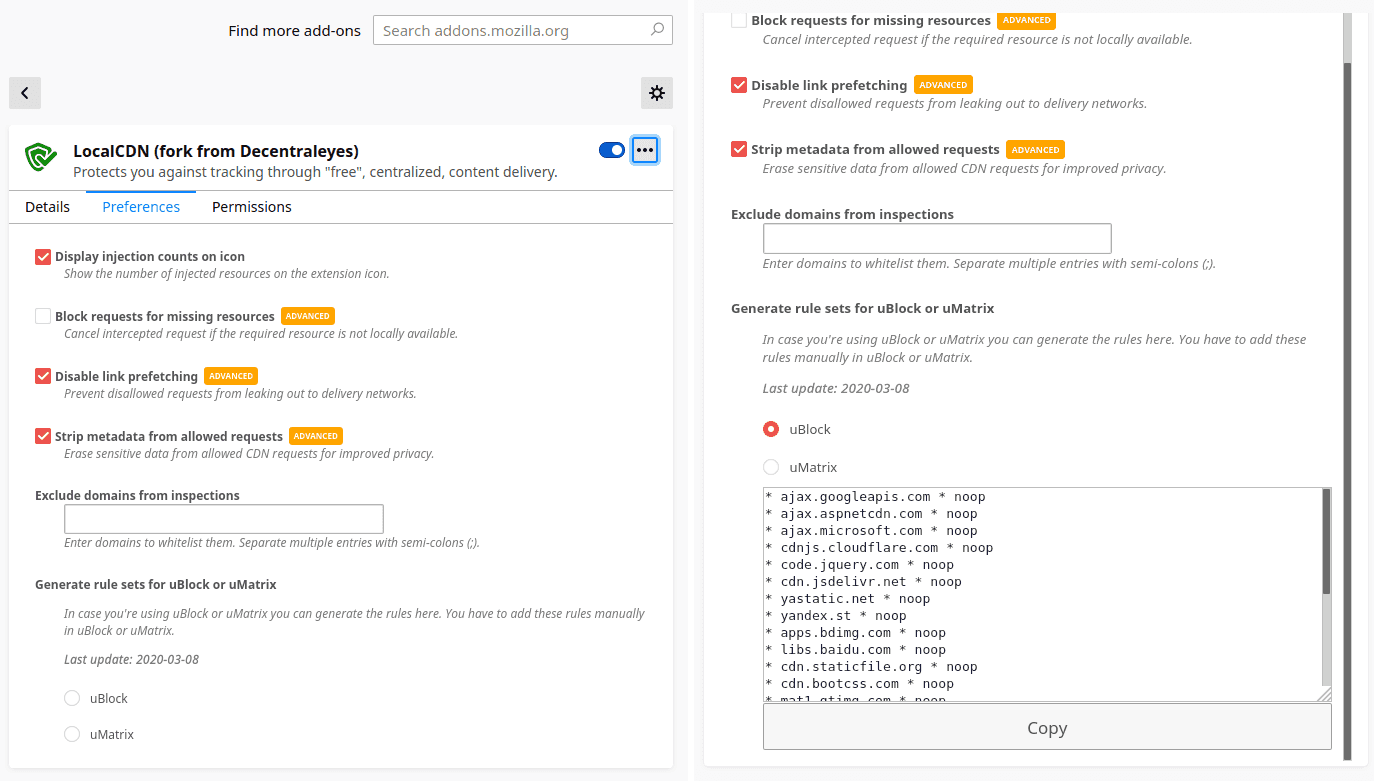Click ADVANCED badge beside left Disable link prefetching
The width and height of the screenshot is (1386, 781).
pos(231,376)
